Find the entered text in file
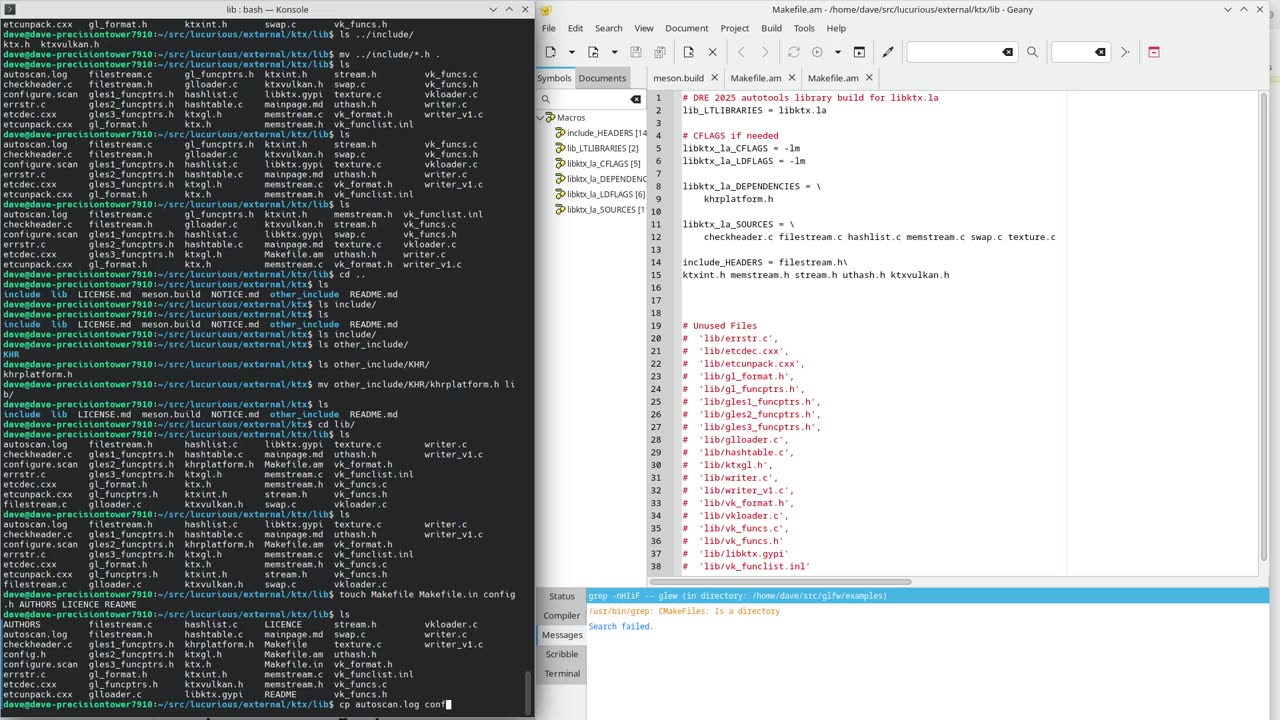Image resolution: width=1280 pixels, height=720 pixels. [x=1032, y=52]
